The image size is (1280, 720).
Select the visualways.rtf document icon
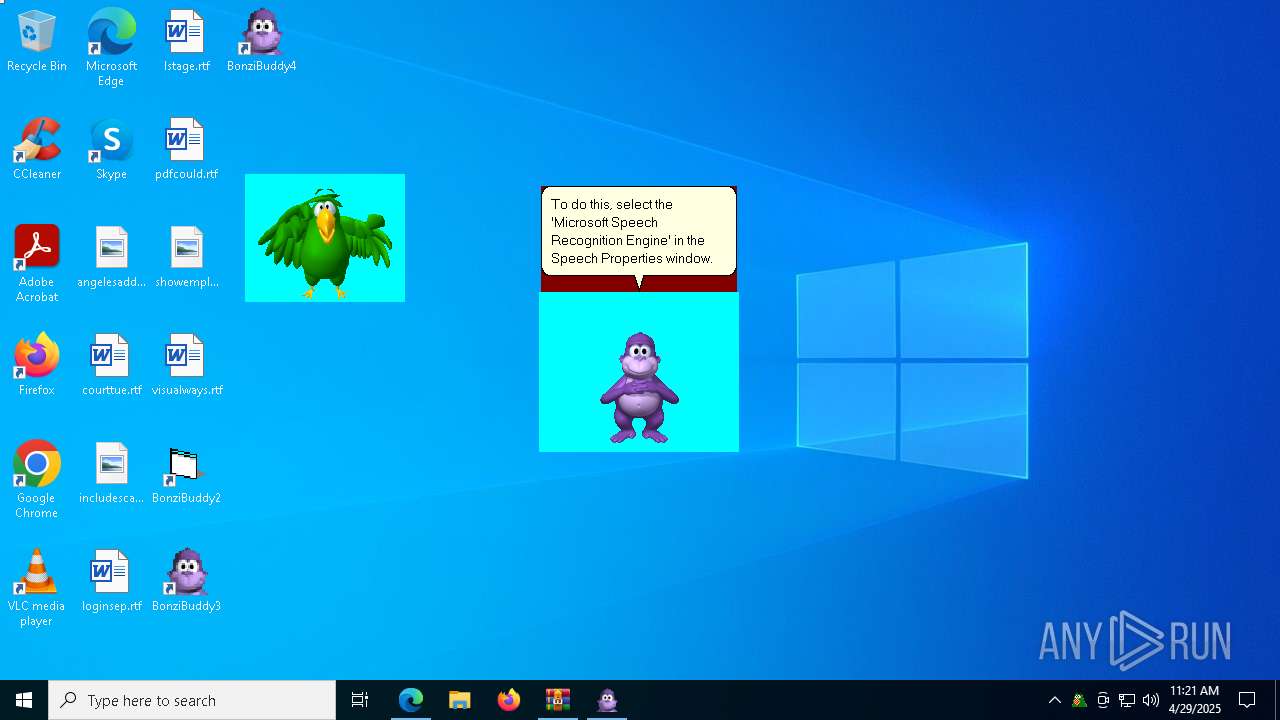186,366
